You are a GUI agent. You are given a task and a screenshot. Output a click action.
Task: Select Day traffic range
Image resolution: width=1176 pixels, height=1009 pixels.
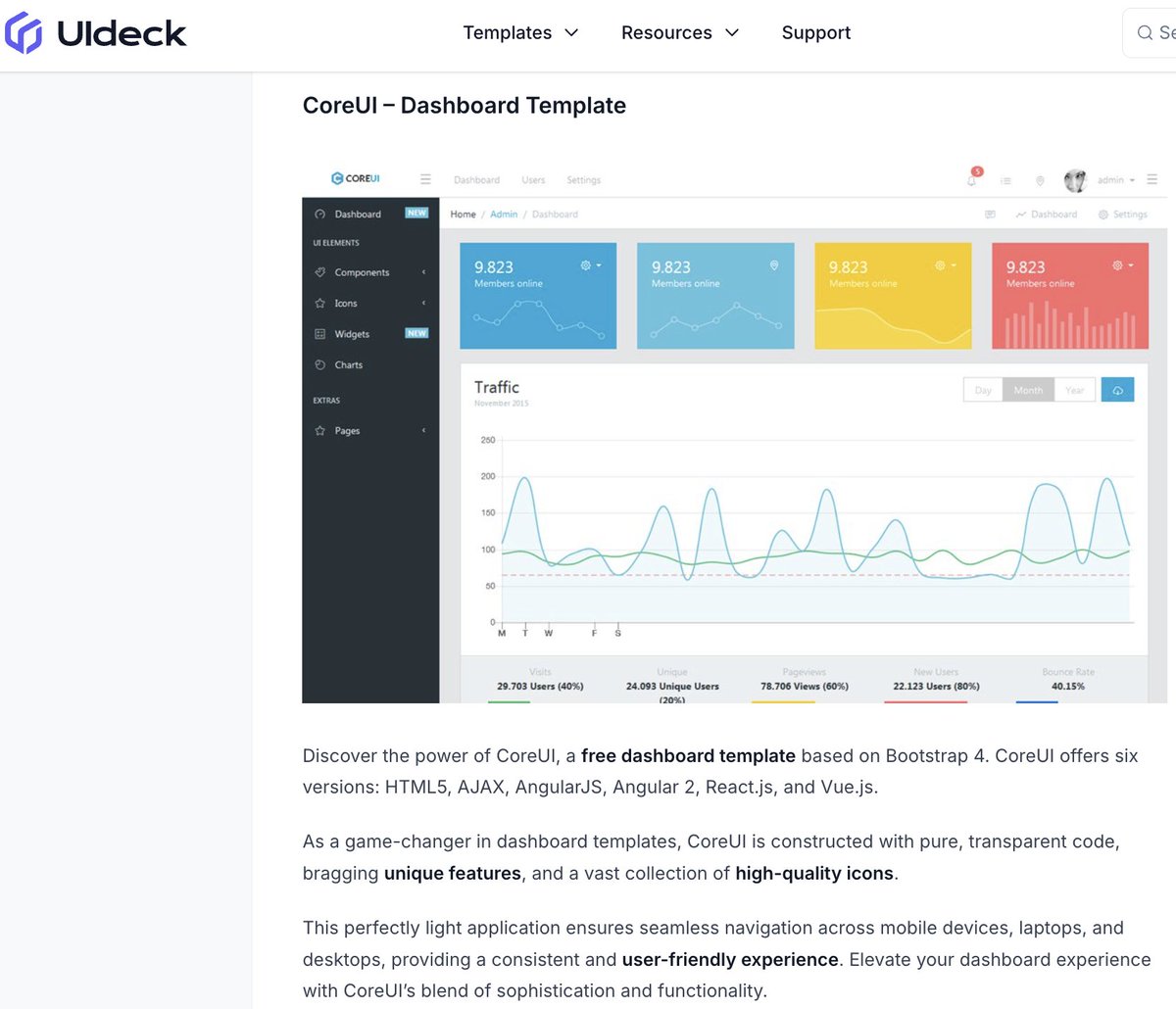[x=983, y=390]
